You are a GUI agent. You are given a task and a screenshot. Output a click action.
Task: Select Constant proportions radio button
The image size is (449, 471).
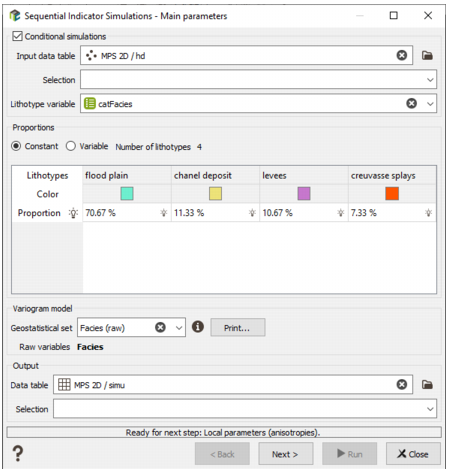click(x=16, y=146)
